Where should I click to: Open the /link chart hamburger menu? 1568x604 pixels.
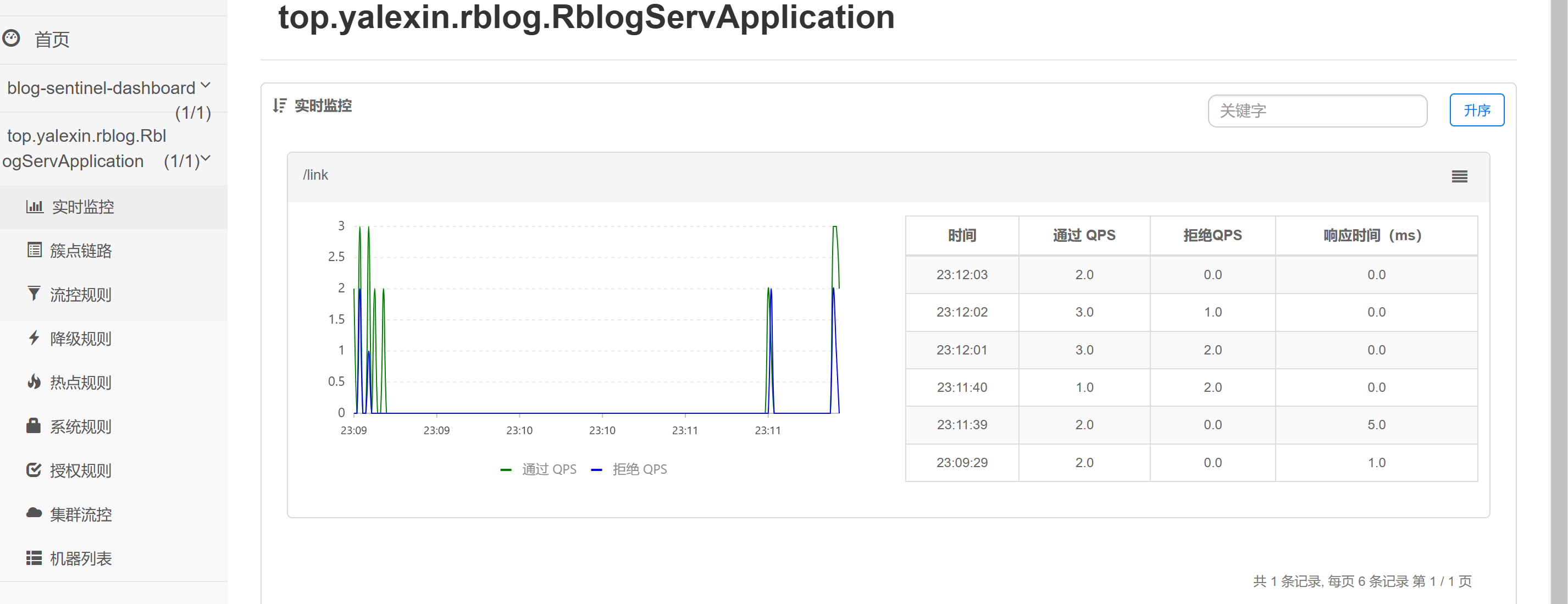click(1459, 176)
